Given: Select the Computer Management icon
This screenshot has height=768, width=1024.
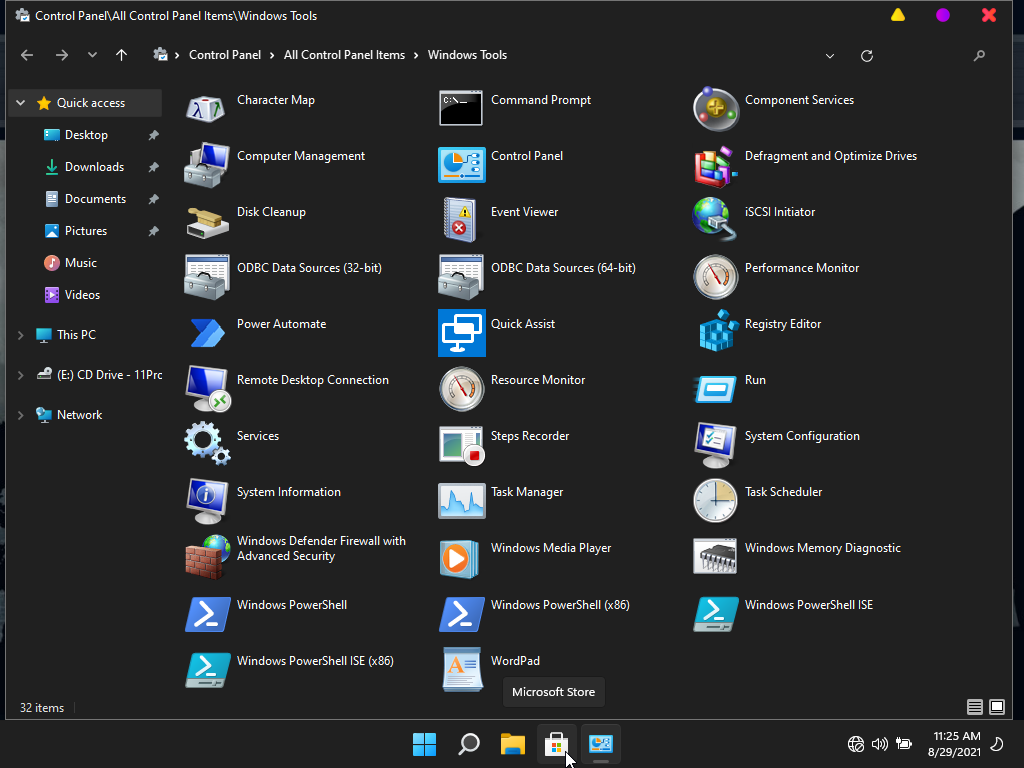Looking at the screenshot, I should point(206,165).
